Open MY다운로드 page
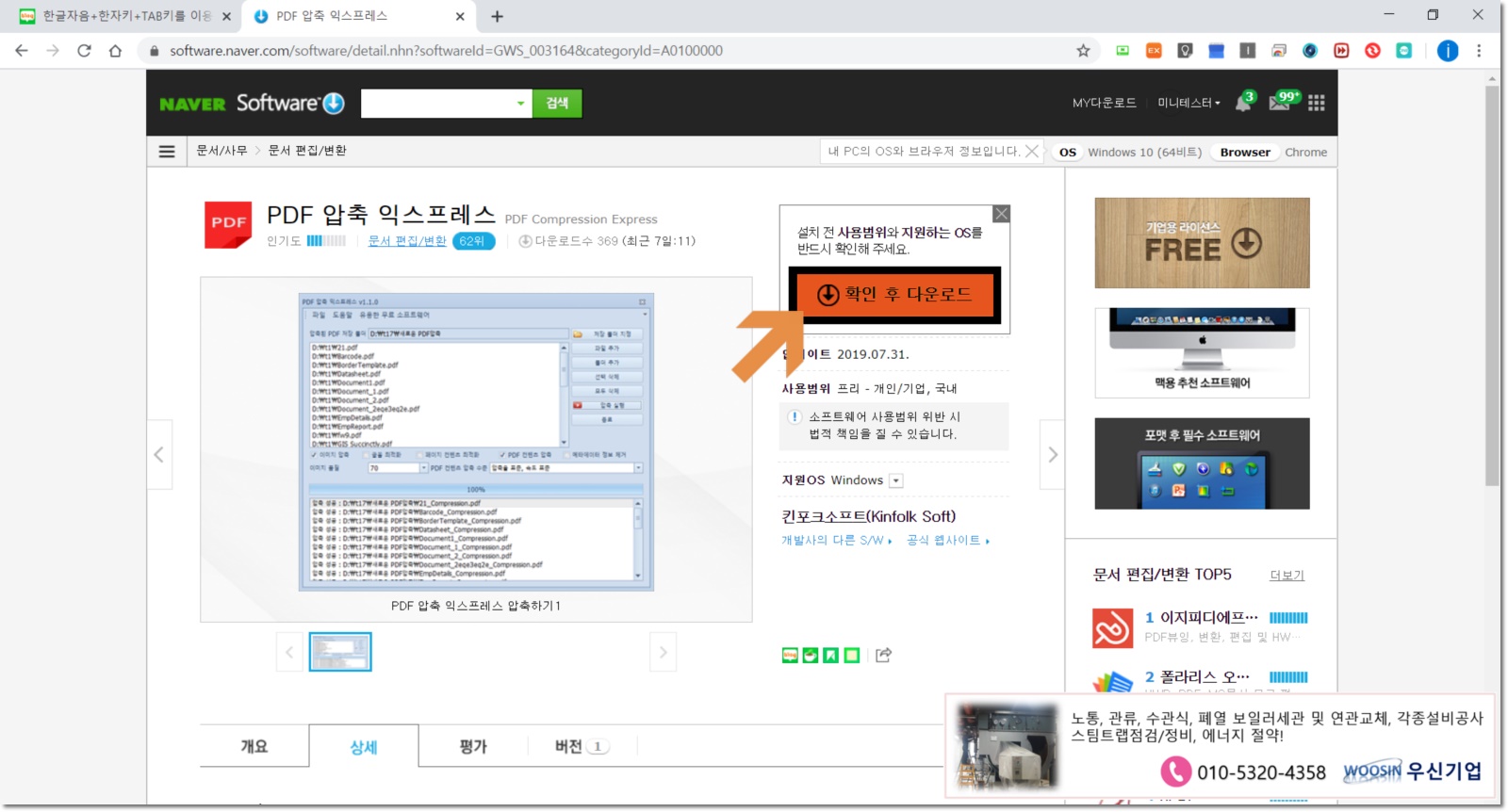1508x812 pixels. 1104,103
